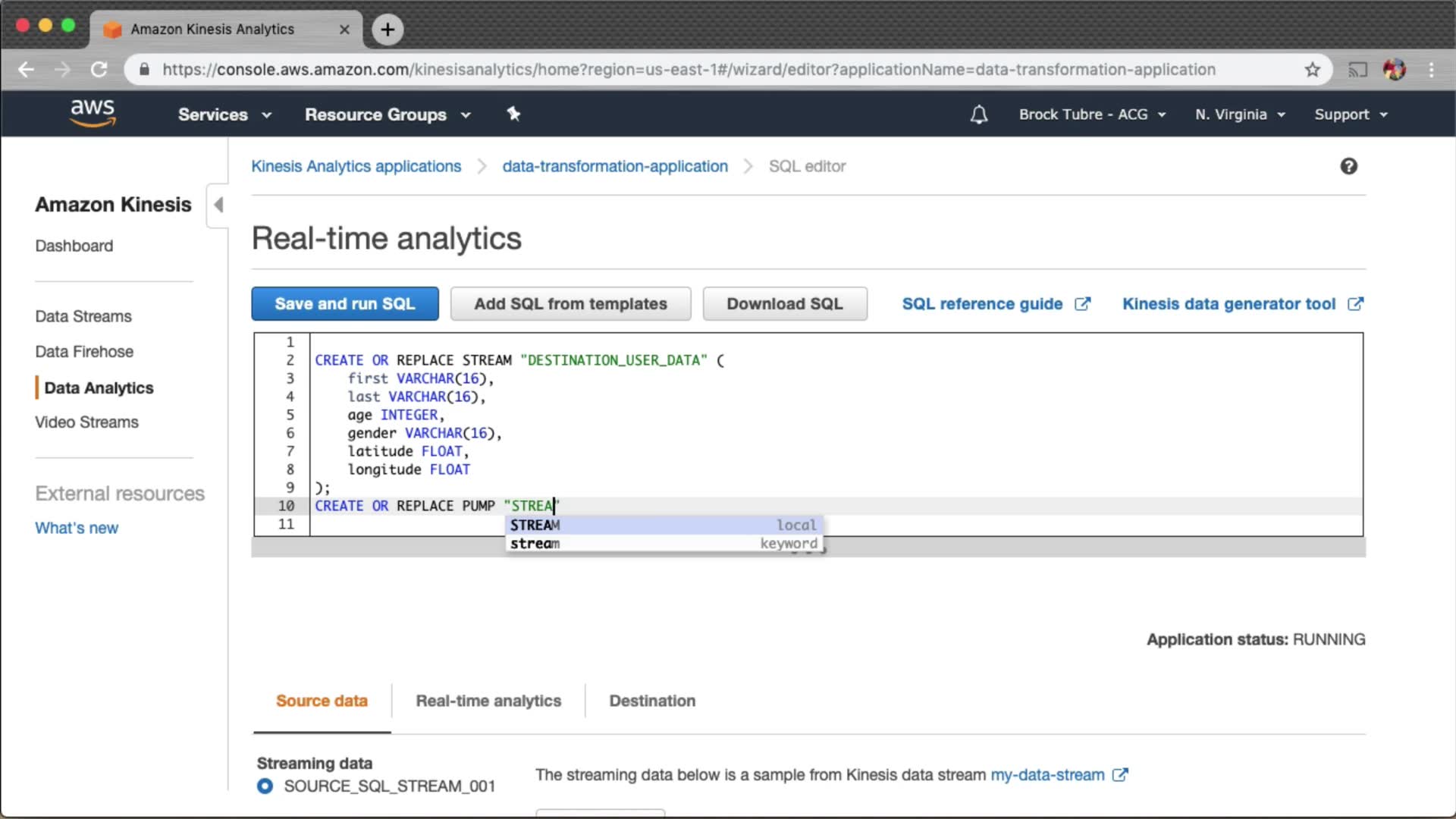Switch to the Real-time analytics tab

tap(488, 701)
